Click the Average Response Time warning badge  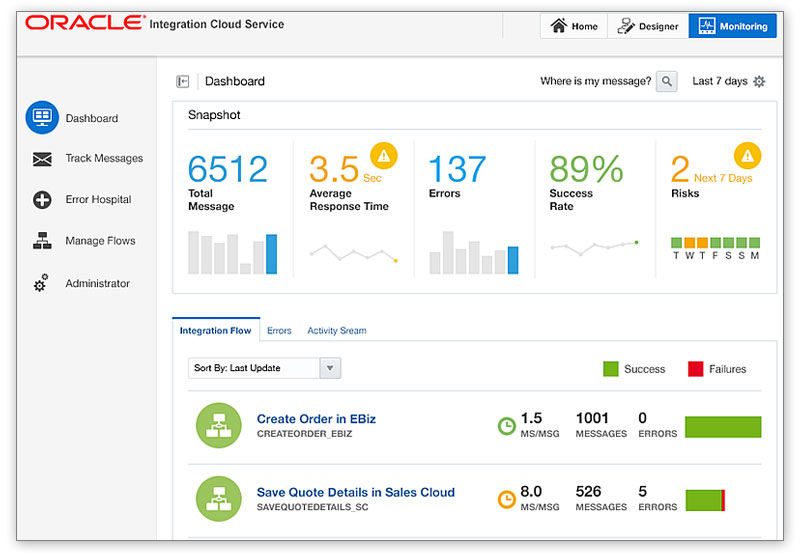[384, 155]
